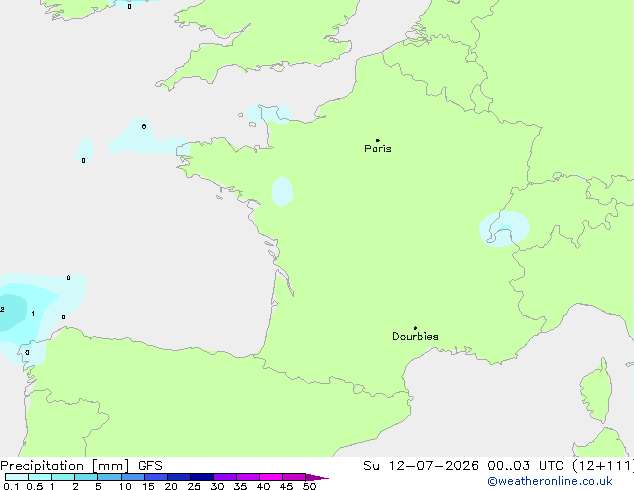Image resolution: width=634 pixels, height=490 pixels.
Task: Select the precipitation patch near the Swiss border
Action: tap(504, 228)
